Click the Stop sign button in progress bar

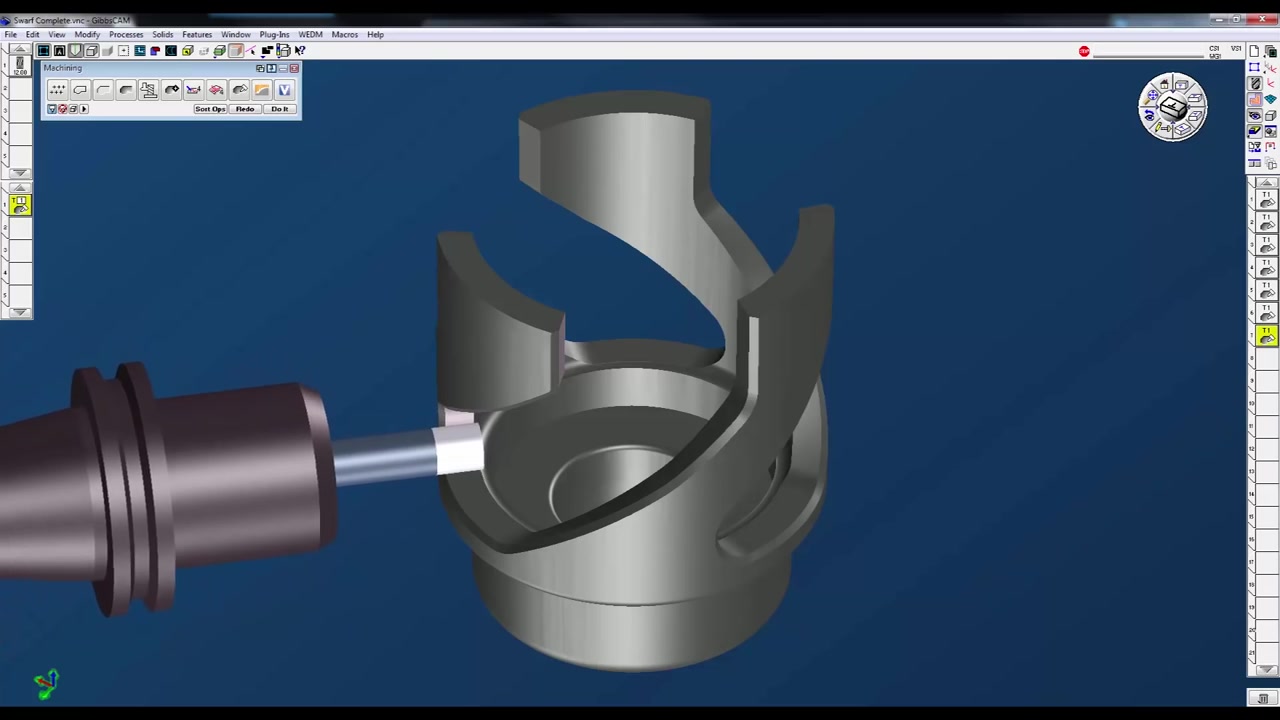pos(1084,51)
